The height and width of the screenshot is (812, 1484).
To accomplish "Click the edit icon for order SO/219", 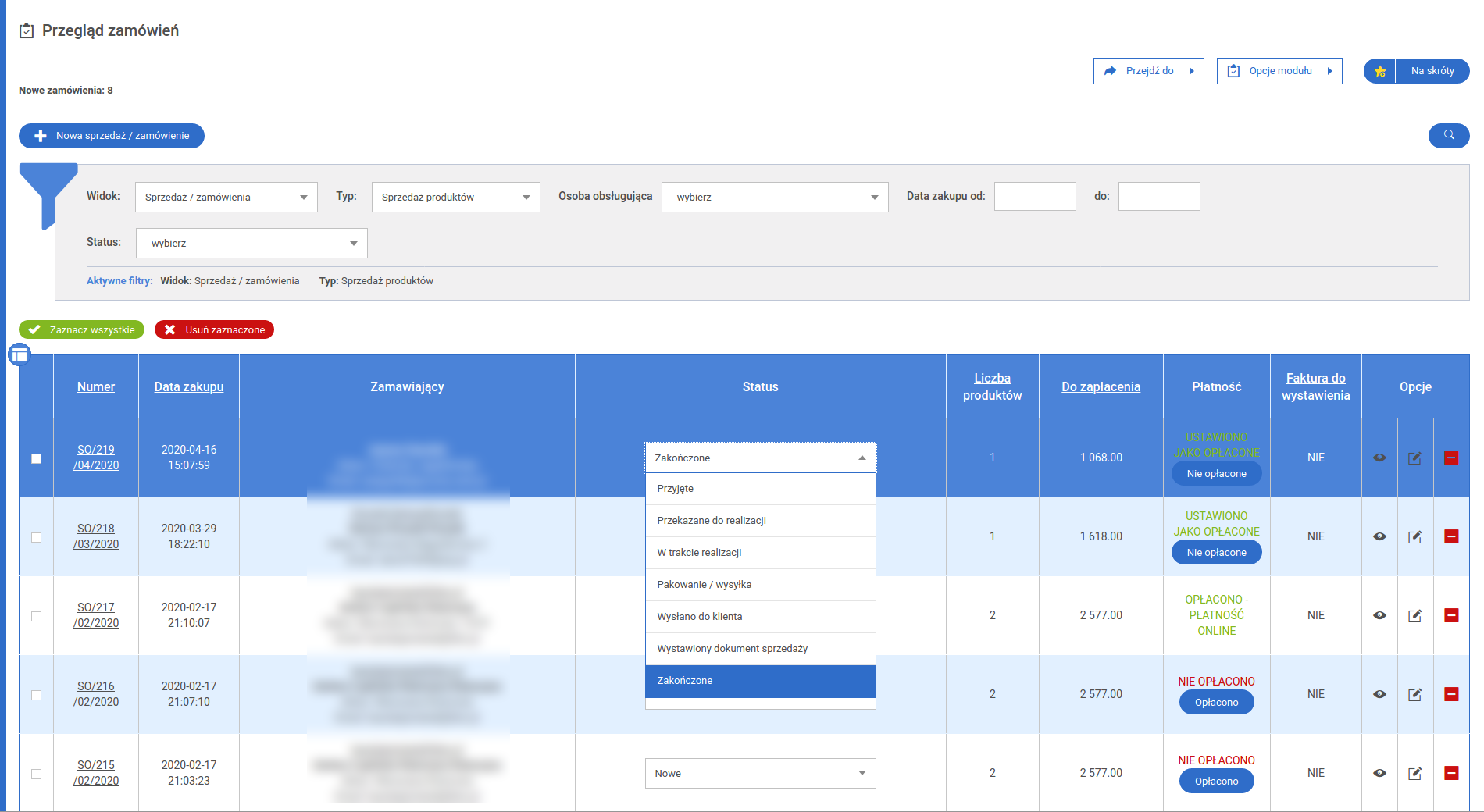I will 1414,458.
